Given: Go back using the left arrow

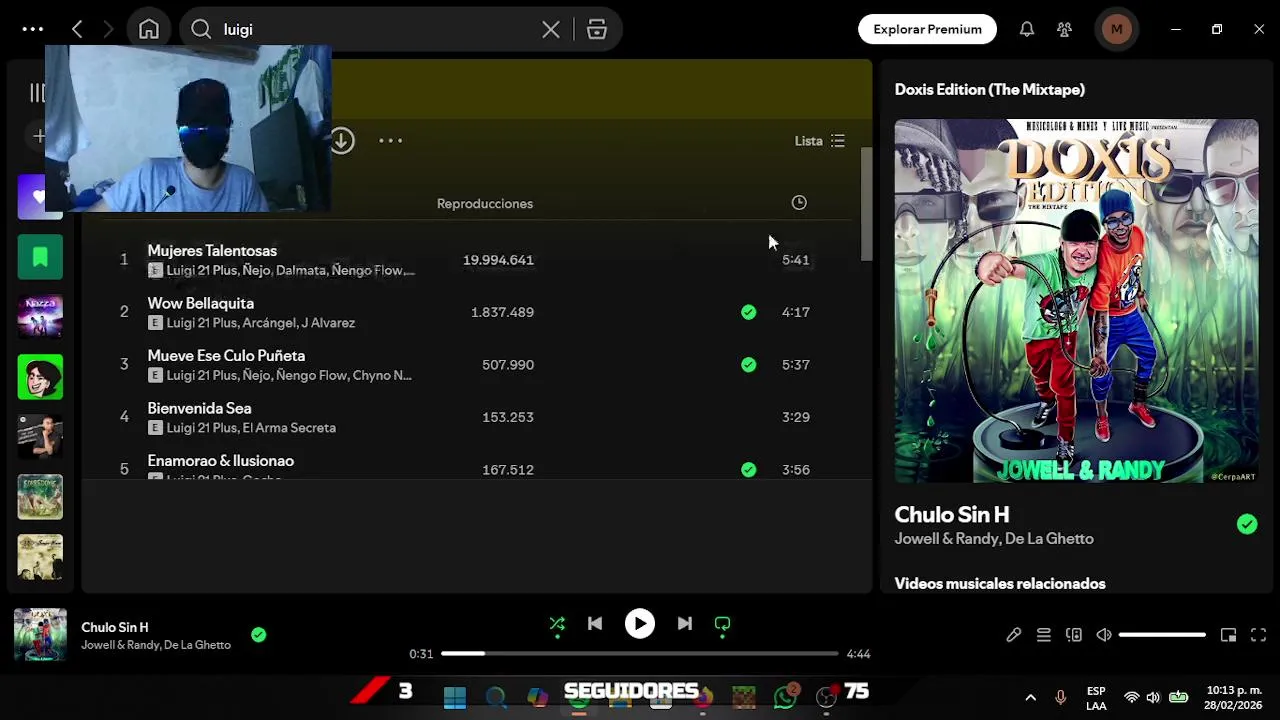Looking at the screenshot, I should (x=77, y=29).
